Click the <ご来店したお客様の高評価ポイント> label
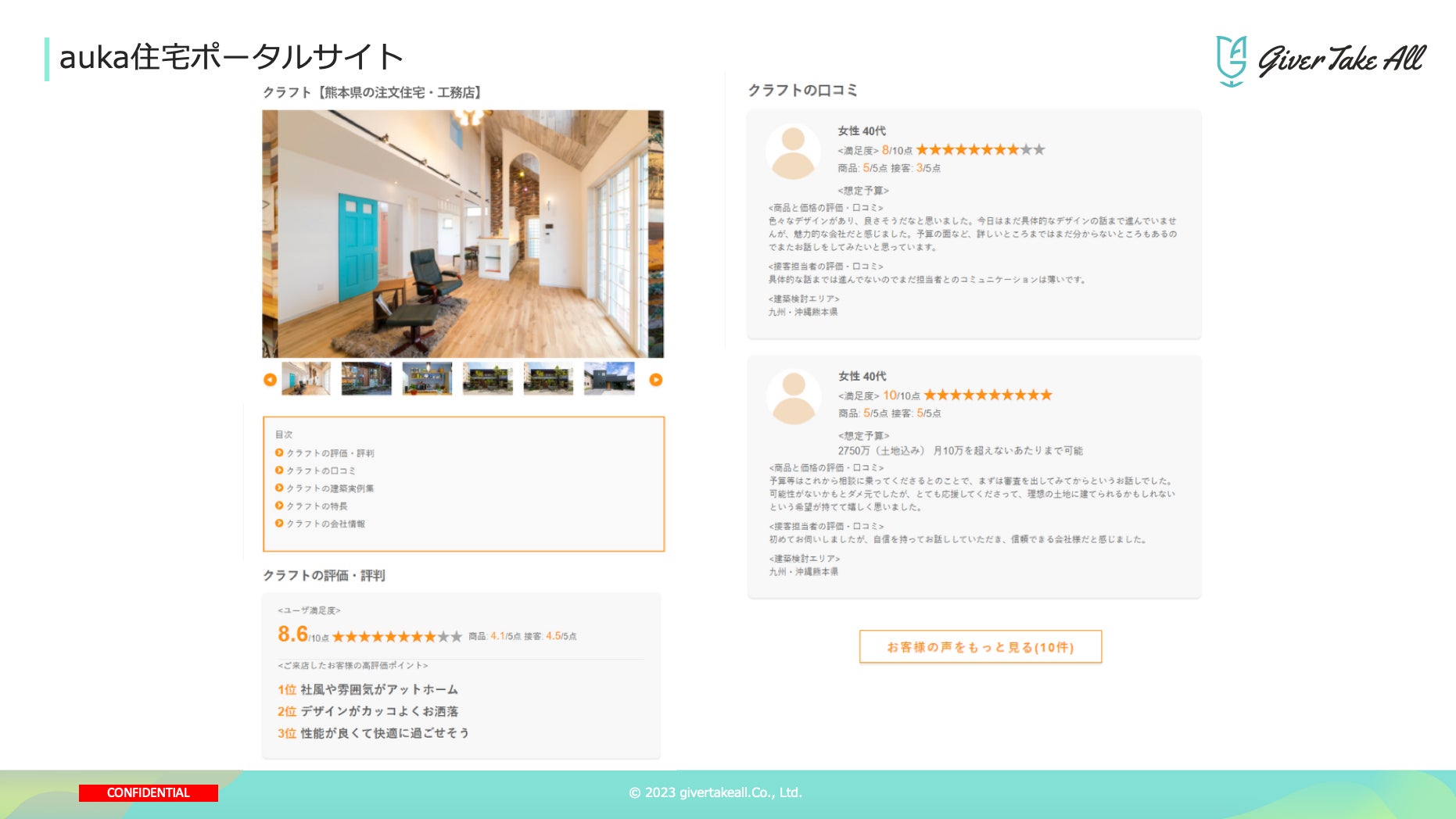Image resolution: width=1456 pixels, height=819 pixels. [353, 665]
